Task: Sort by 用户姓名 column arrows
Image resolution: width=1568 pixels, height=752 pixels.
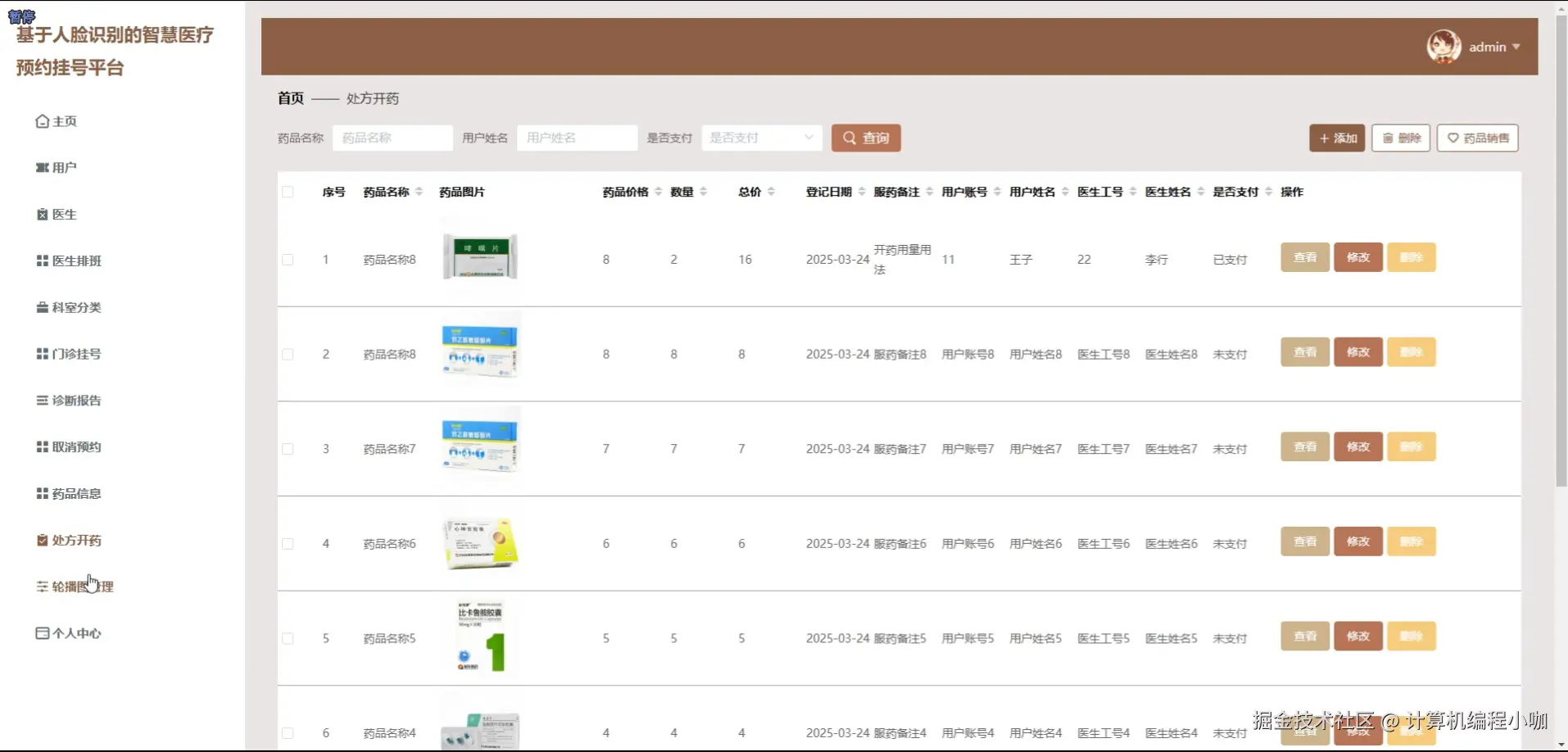Action: [x=1065, y=192]
